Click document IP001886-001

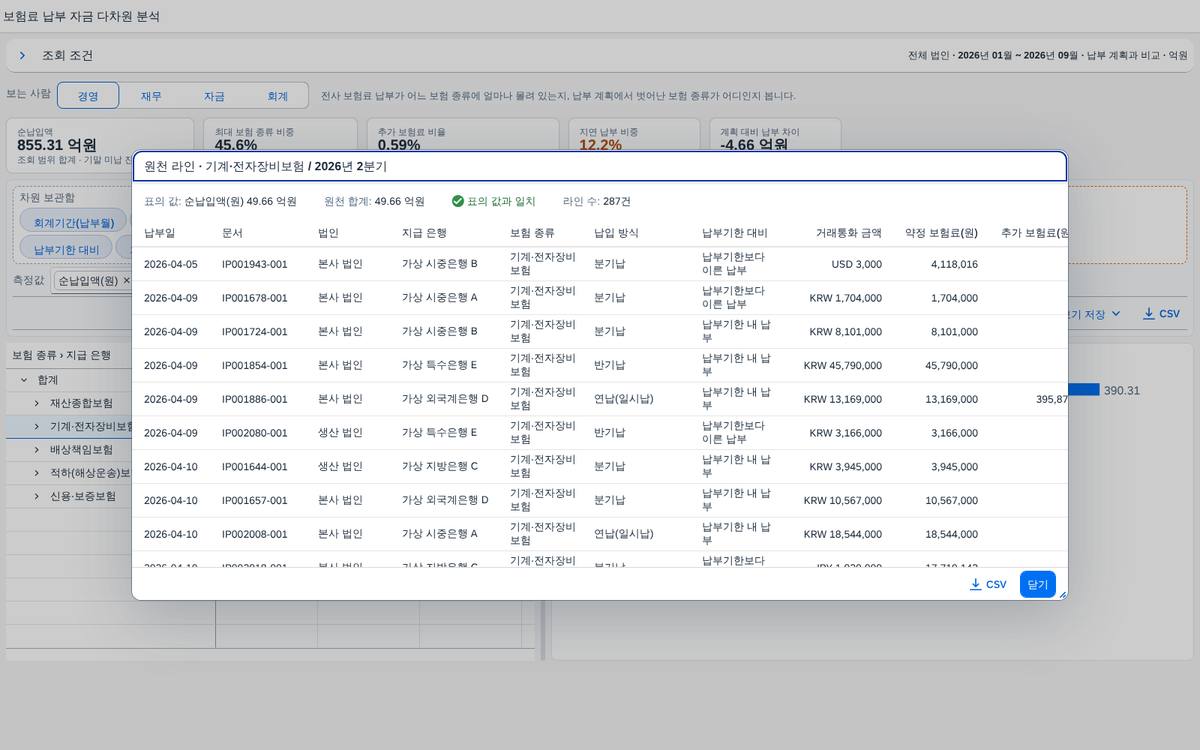click(x=255, y=399)
